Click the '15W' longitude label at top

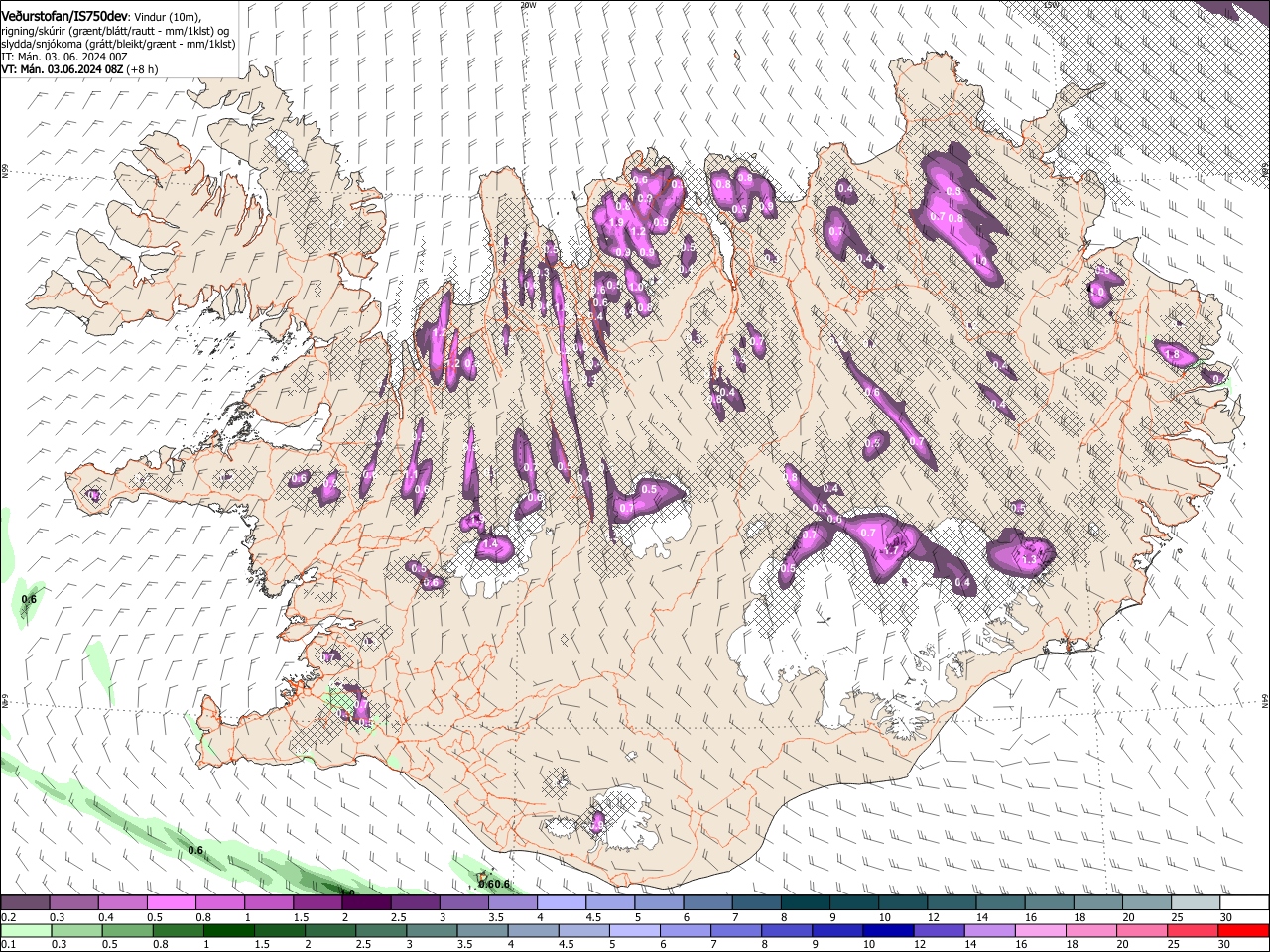(x=1051, y=5)
